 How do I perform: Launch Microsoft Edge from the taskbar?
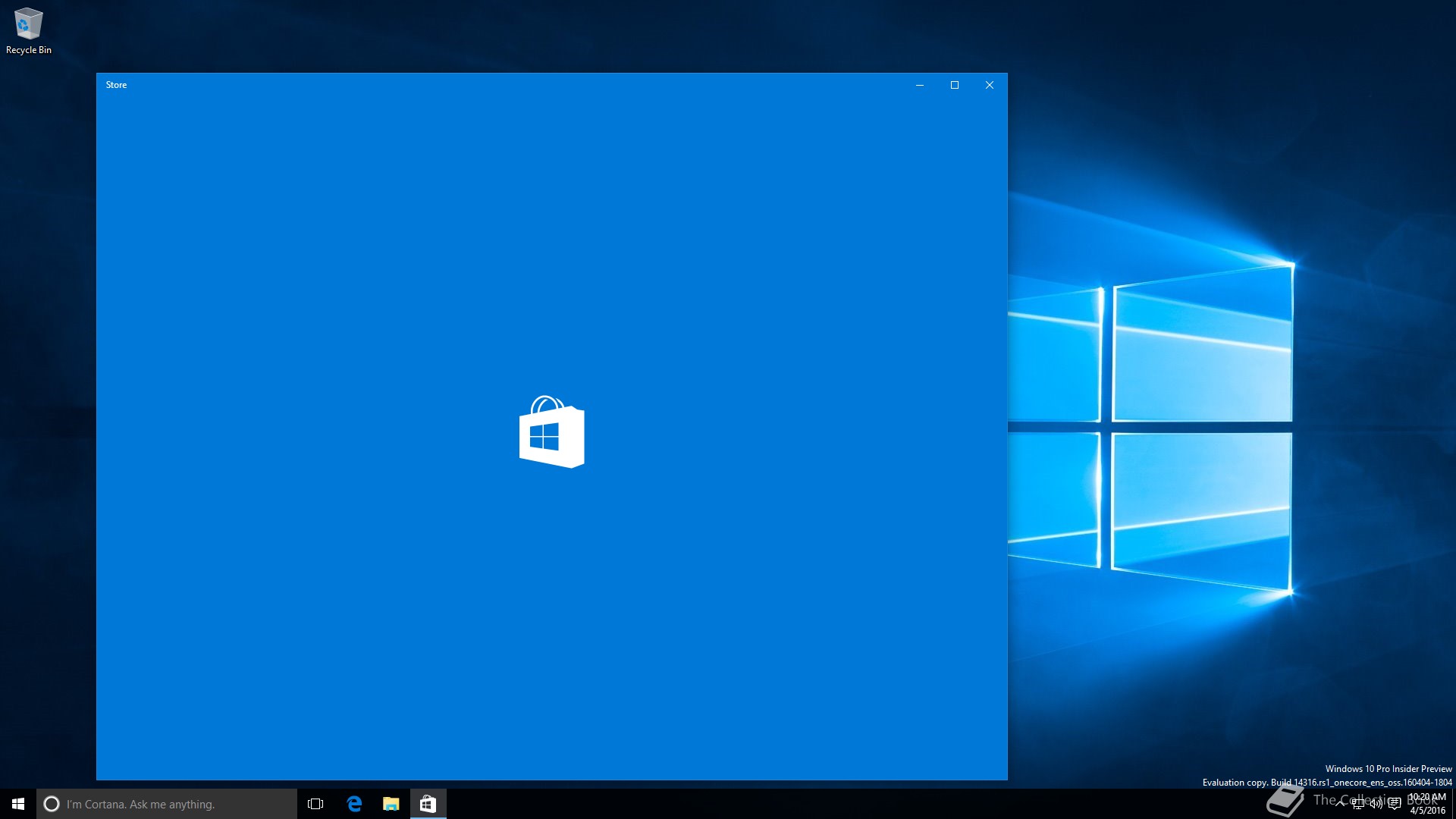coord(354,804)
